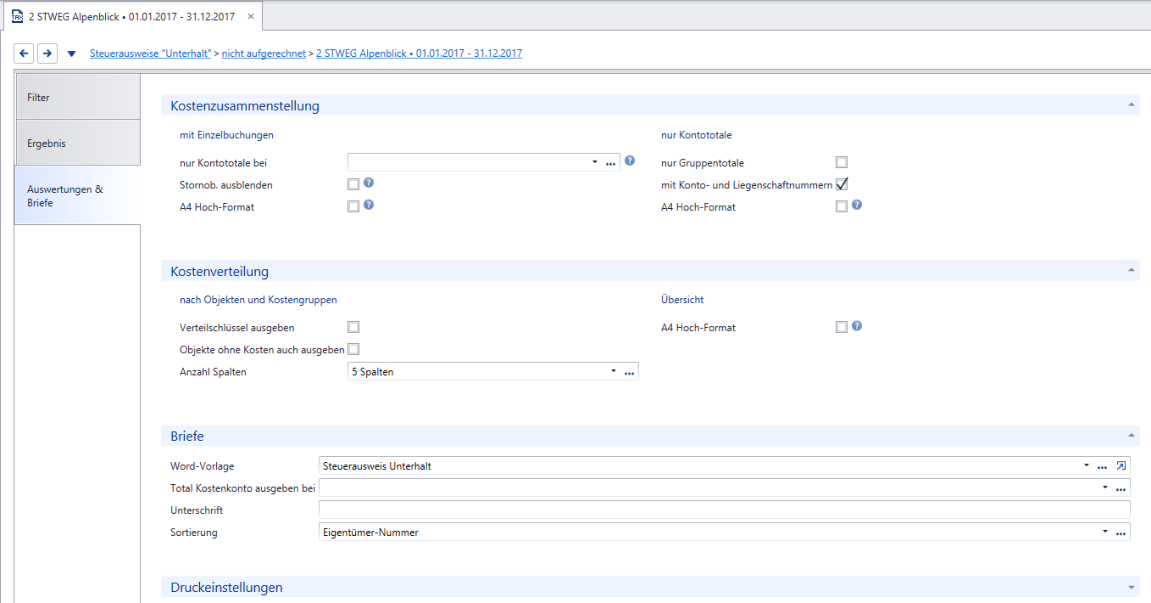
Task: Switch to the Filter tab
Action: pyautogui.click(x=78, y=97)
